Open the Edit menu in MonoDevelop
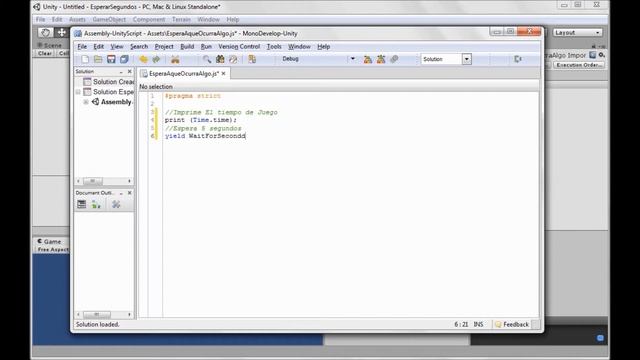 coord(99,47)
